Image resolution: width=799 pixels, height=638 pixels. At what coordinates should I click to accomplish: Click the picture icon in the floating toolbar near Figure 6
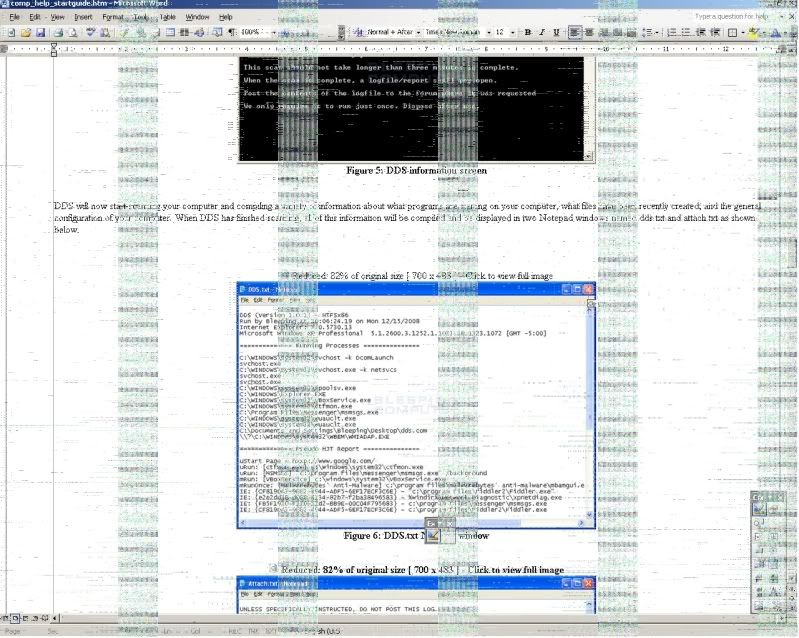click(433, 535)
